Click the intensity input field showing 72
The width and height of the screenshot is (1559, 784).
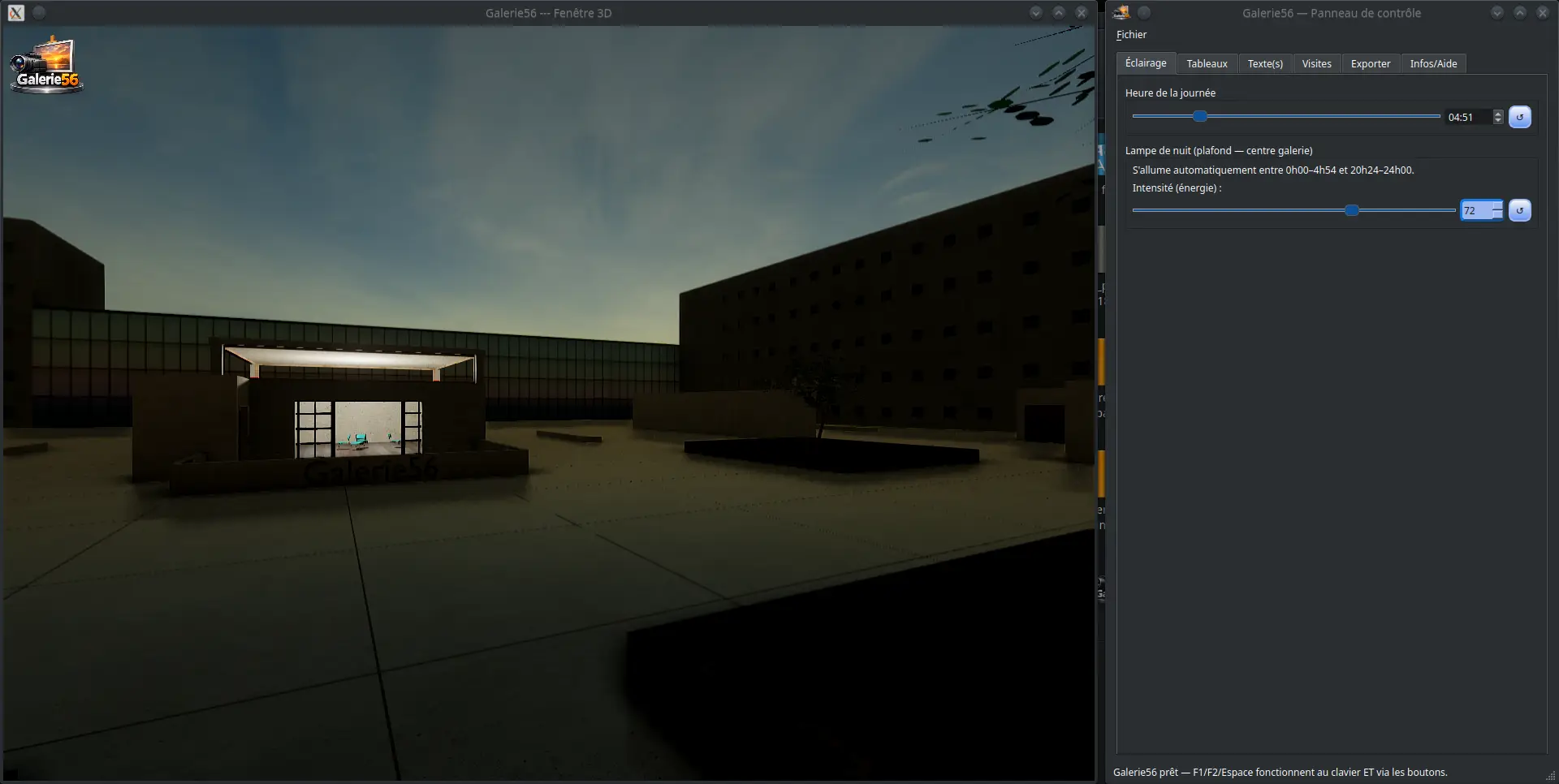click(1475, 210)
